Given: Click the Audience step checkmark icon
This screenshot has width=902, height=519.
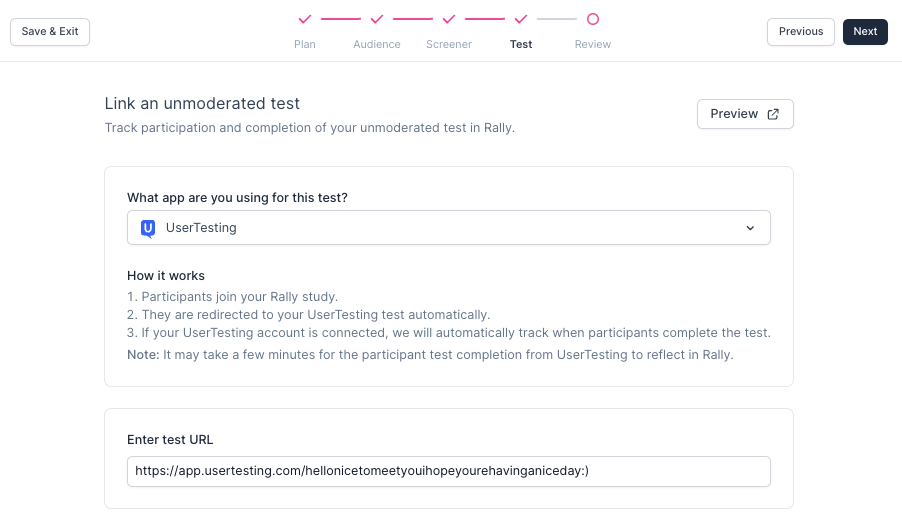Looking at the screenshot, I should click(377, 19).
